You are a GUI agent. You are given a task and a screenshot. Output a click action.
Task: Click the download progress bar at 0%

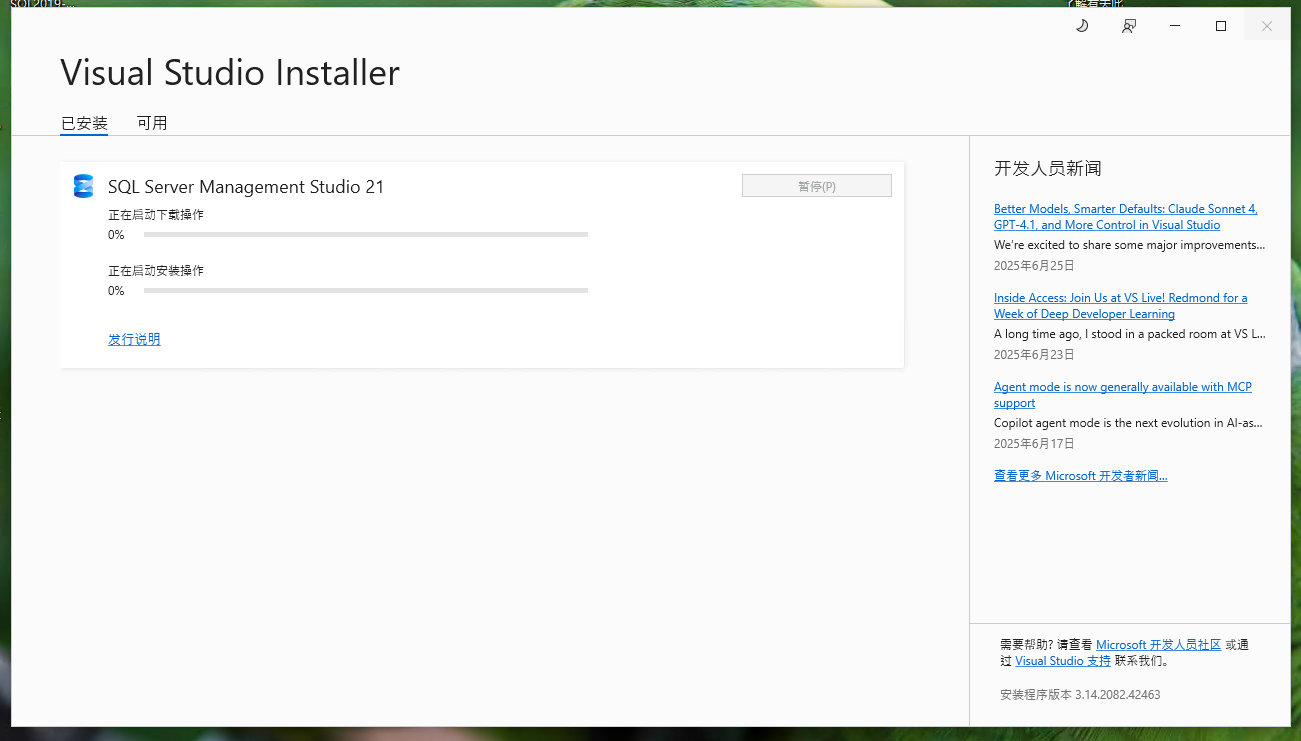pyautogui.click(x=365, y=234)
